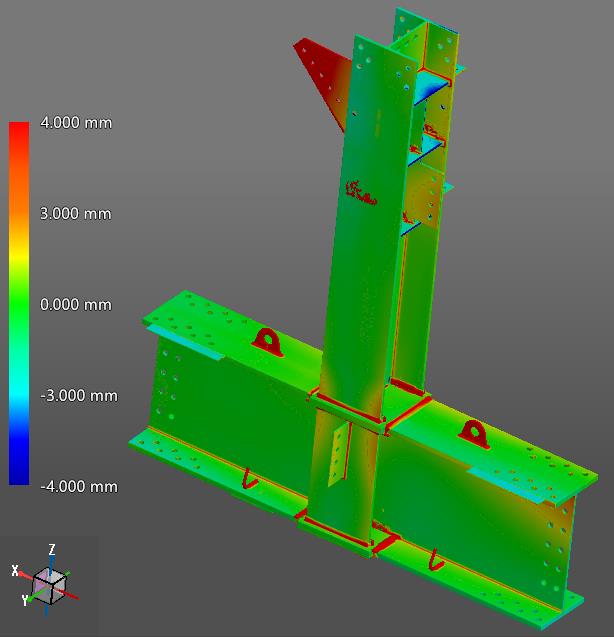Click the X axis label on the triad
The width and height of the screenshot is (614, 637).
click(x=15, y=570)
